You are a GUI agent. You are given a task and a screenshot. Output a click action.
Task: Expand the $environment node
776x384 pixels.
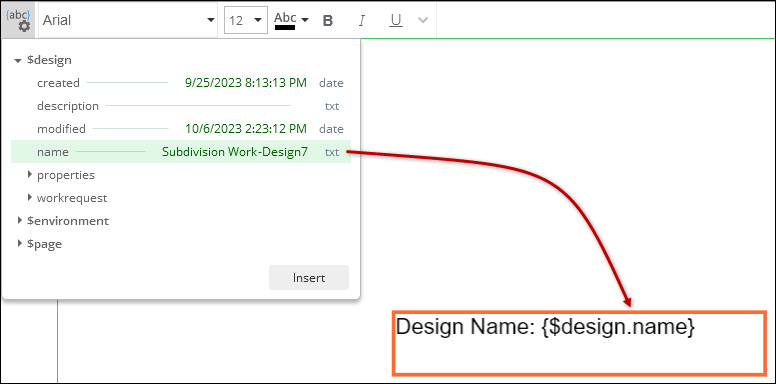tap(20, 220)
